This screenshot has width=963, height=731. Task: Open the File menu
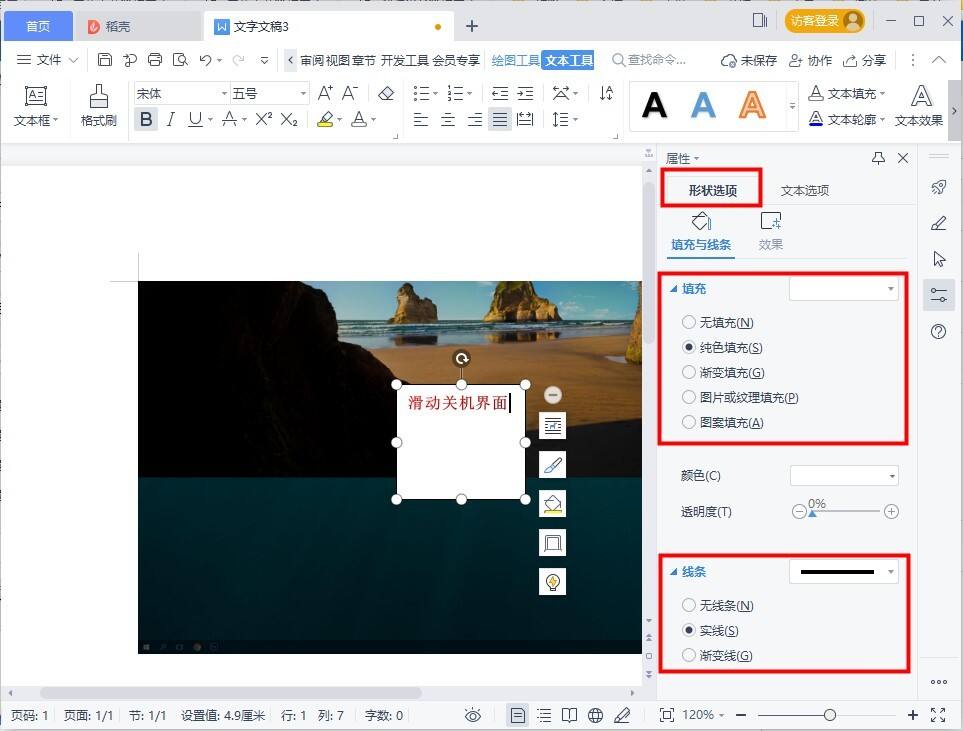[48, 60]
